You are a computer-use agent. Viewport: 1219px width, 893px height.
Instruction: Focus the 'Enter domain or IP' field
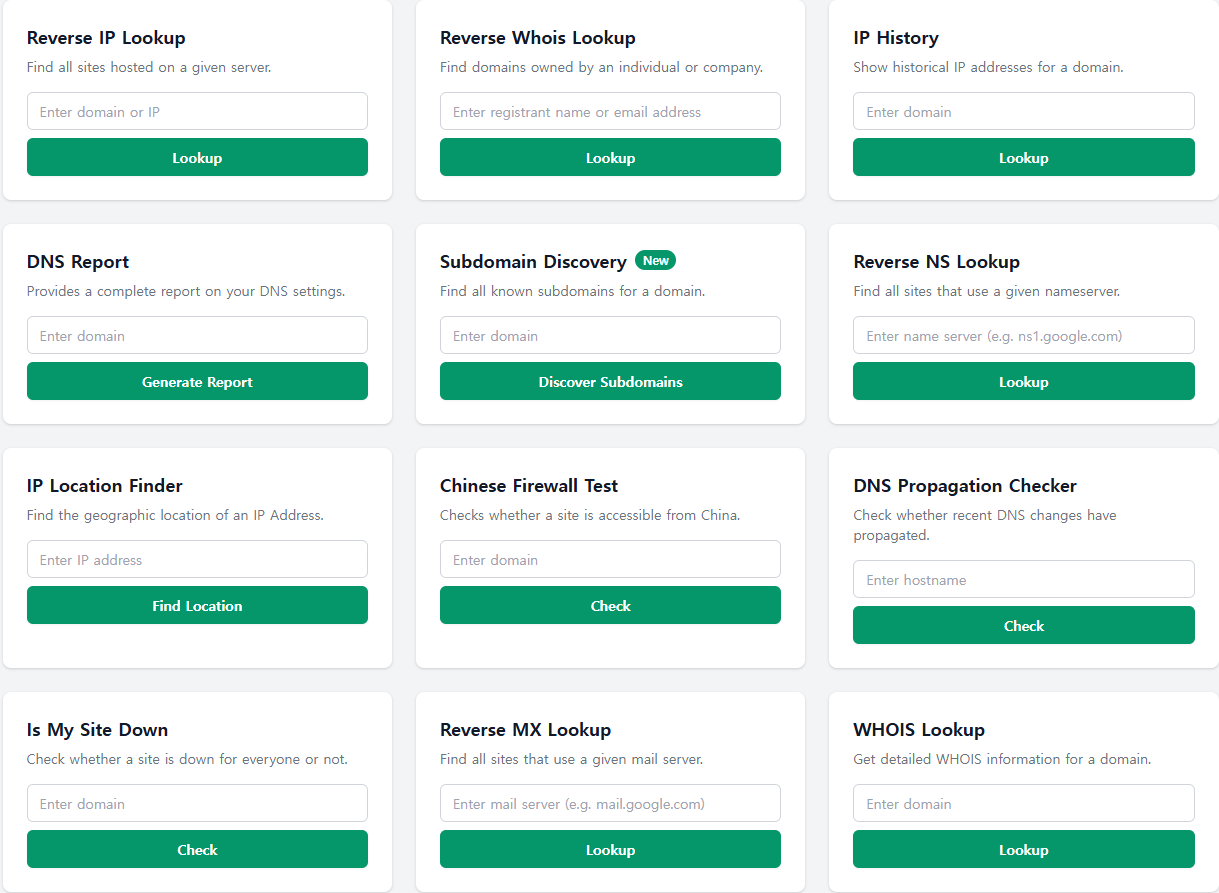pos(197,111)
